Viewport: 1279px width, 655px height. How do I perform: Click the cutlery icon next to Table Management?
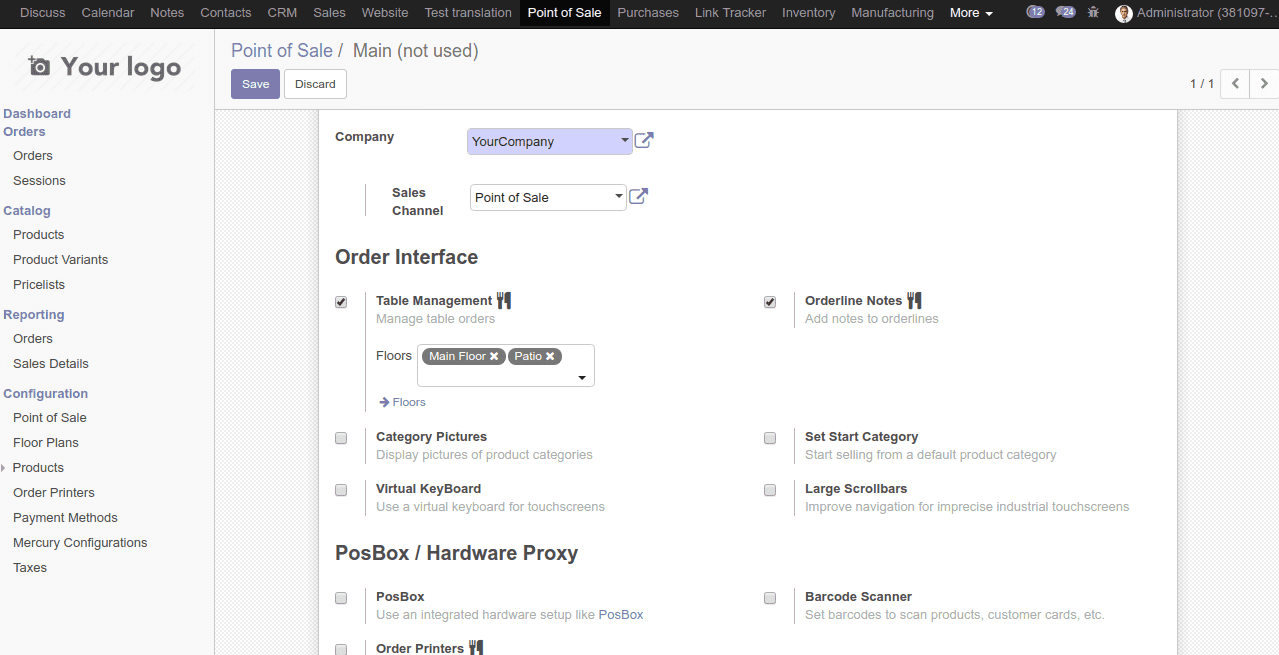(504, 299)
